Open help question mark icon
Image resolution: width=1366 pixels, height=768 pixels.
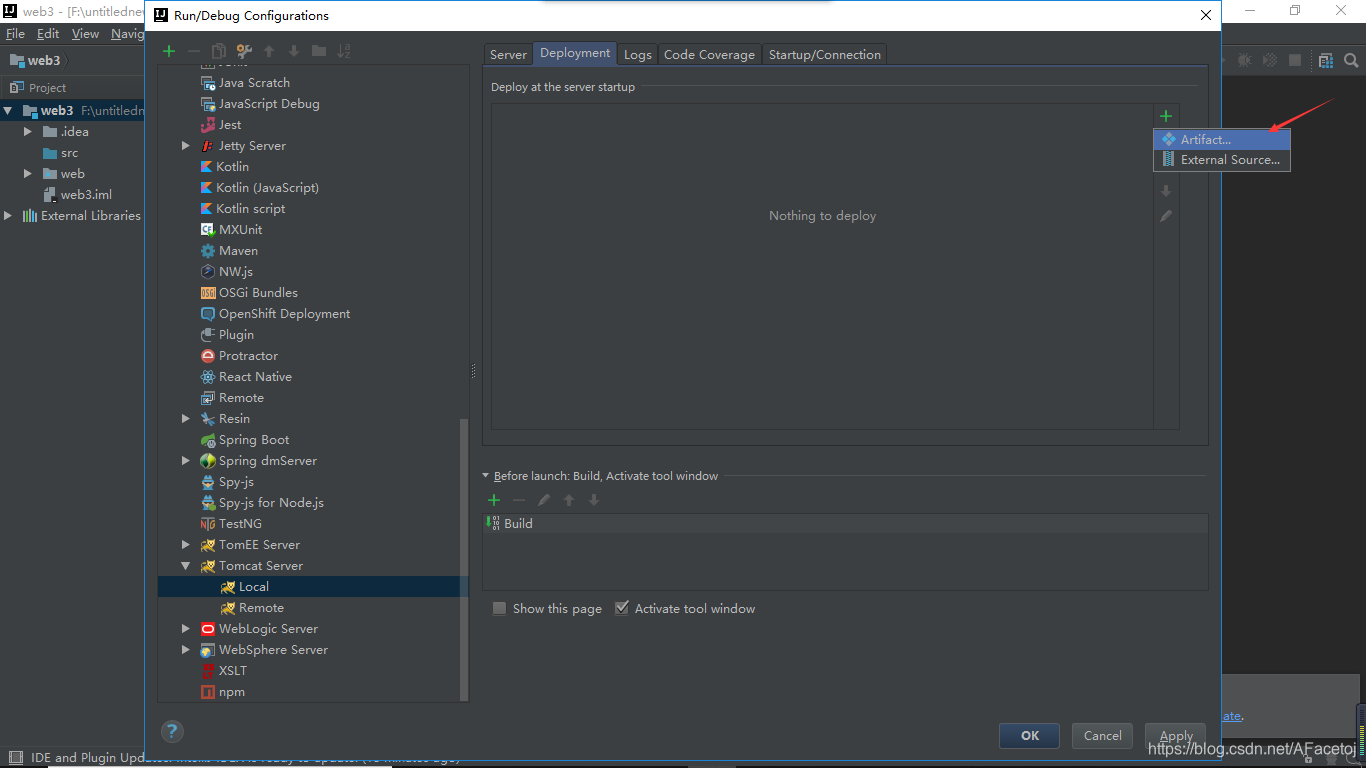coord(172,731)
